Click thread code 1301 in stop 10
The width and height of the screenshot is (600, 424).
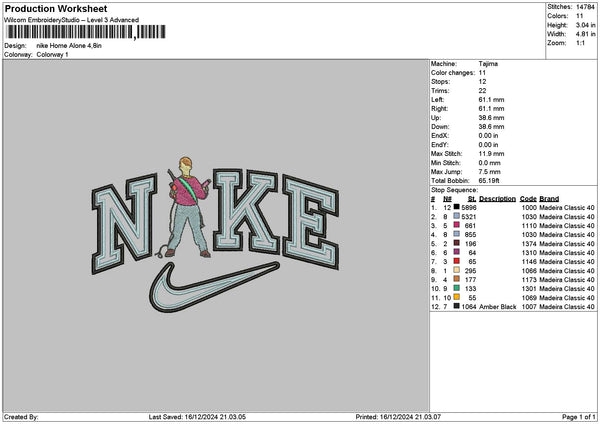tap(529, 289)
